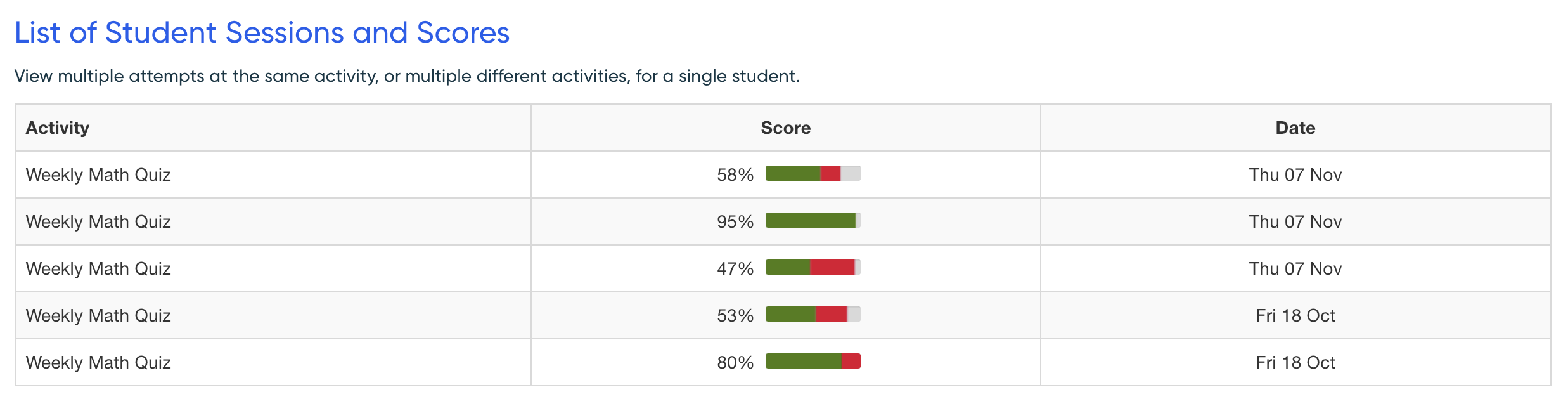Click the 47% score text
The width and height of the screenshot is (1568, 406).
(x=735, y=269)
